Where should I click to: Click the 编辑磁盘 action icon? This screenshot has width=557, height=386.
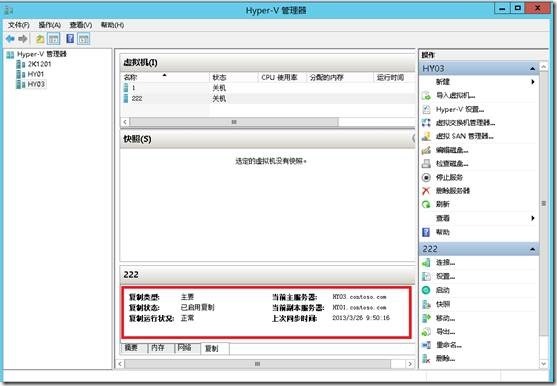(426, 150)
